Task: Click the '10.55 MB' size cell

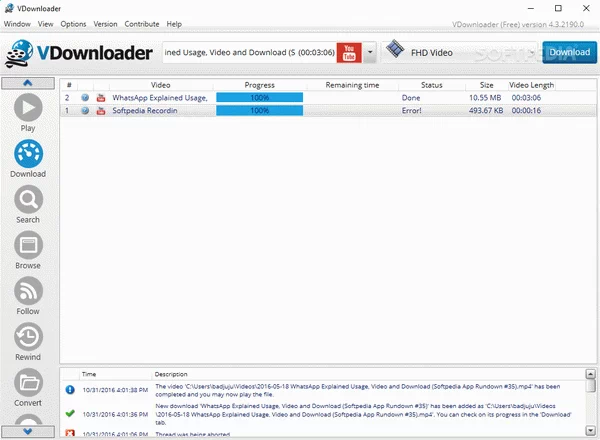Action: (485, 98)
